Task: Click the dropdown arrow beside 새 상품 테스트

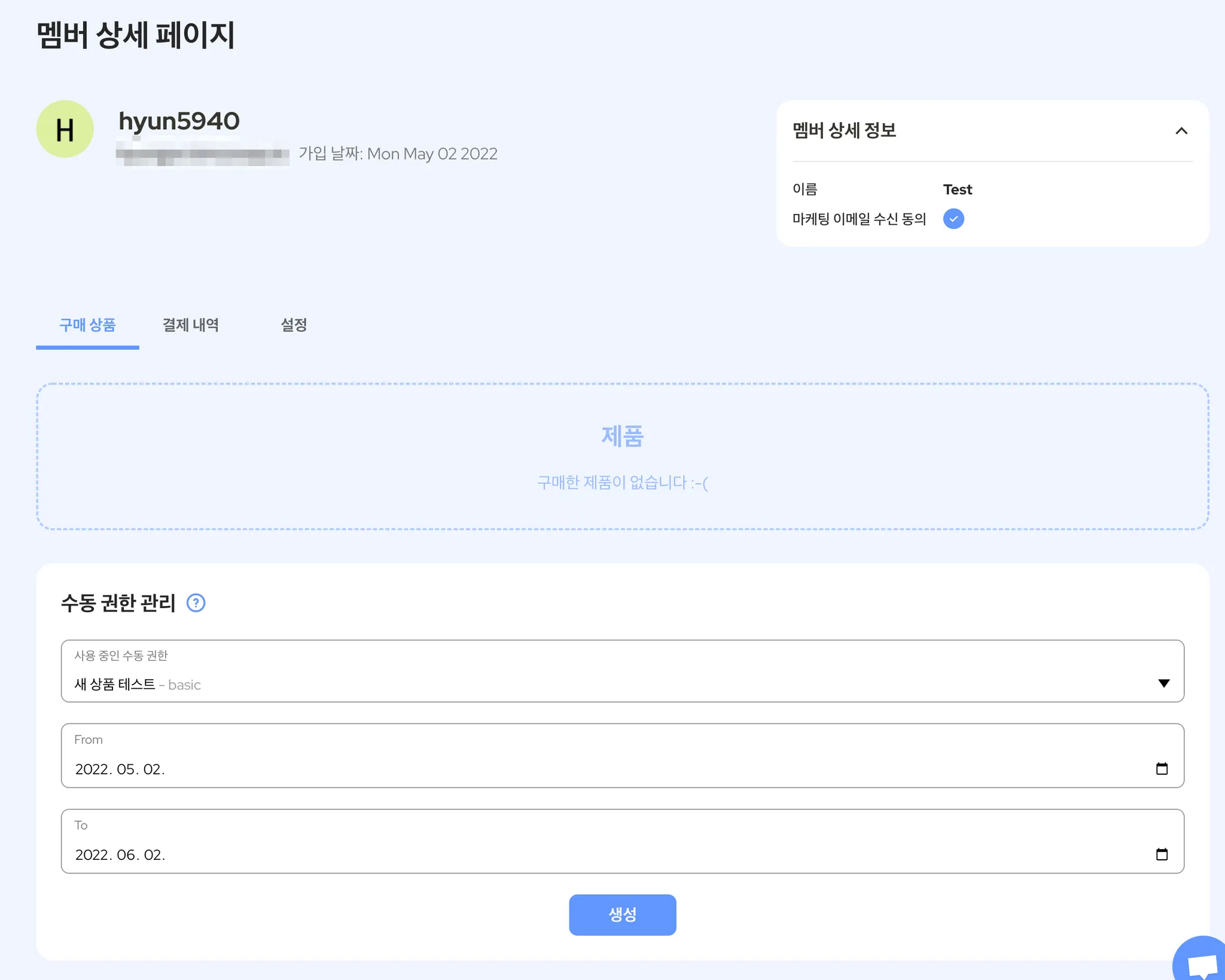Action: (1163, 683)
